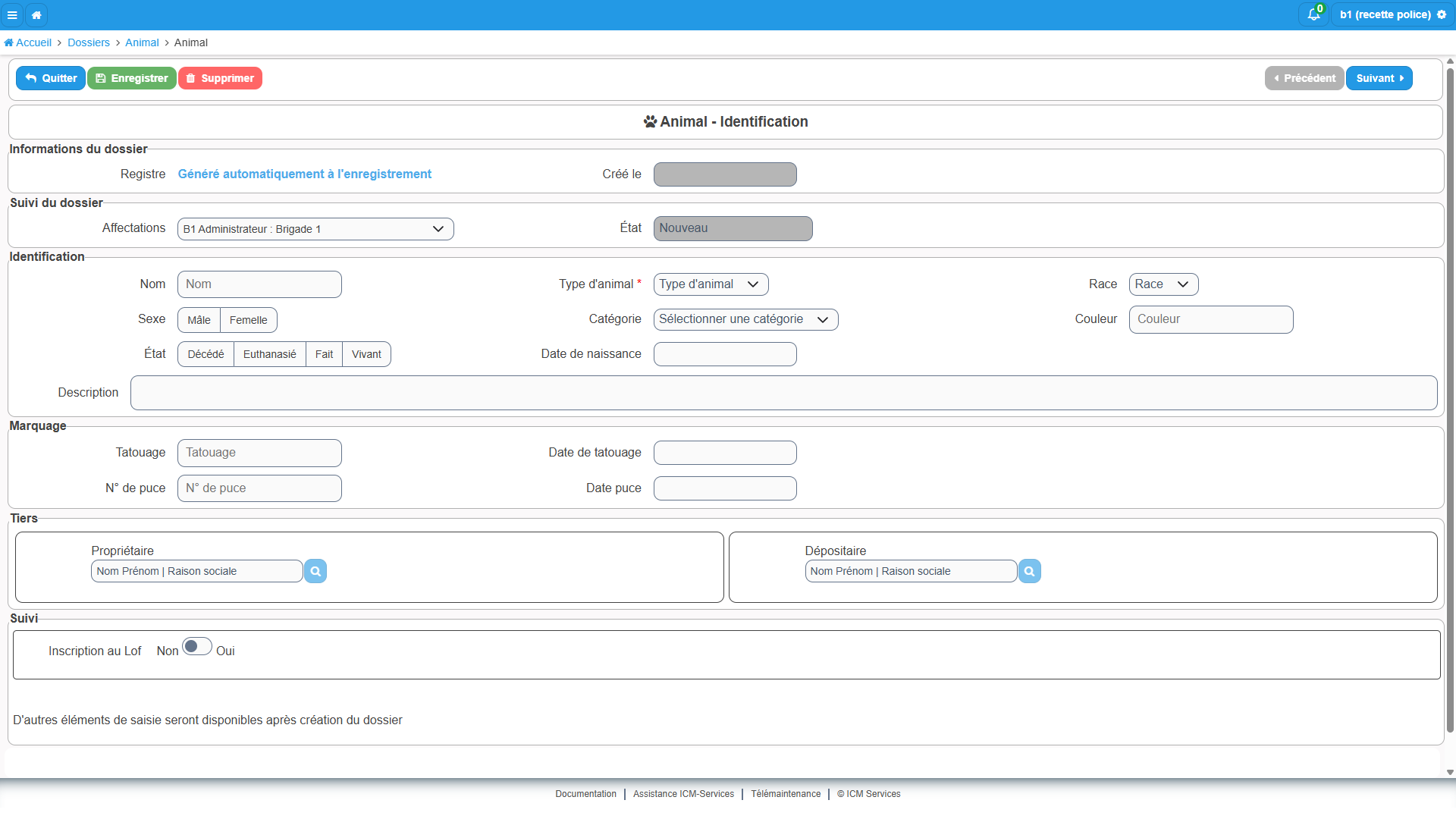Toggle the Inscription au Lof switch
The image size is (1456, 819).
[196, 647]
